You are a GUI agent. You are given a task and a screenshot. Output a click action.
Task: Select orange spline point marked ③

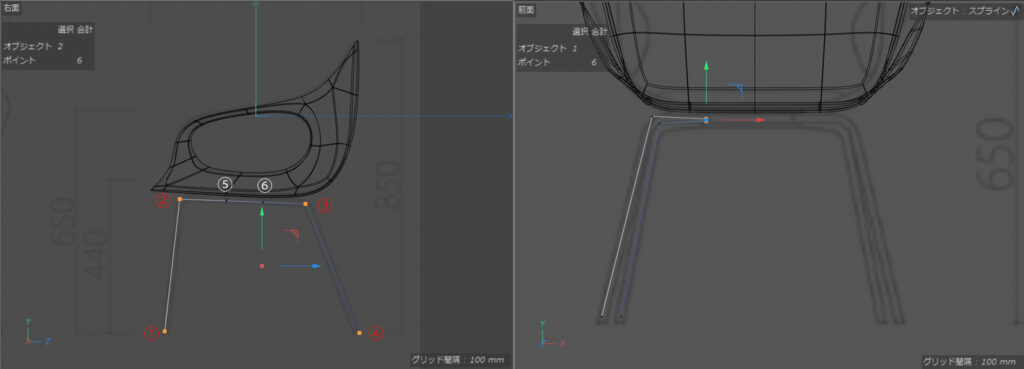(305, 204)
